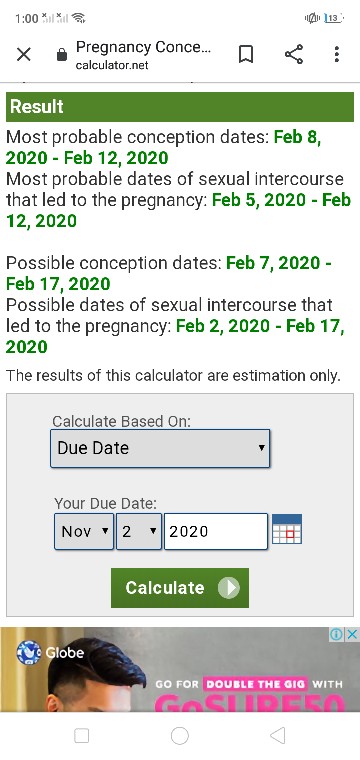The width and height of the screenshot is (360, 760).
Task: Expand the Due Date calculation dropdown
Action: (160, 448)
